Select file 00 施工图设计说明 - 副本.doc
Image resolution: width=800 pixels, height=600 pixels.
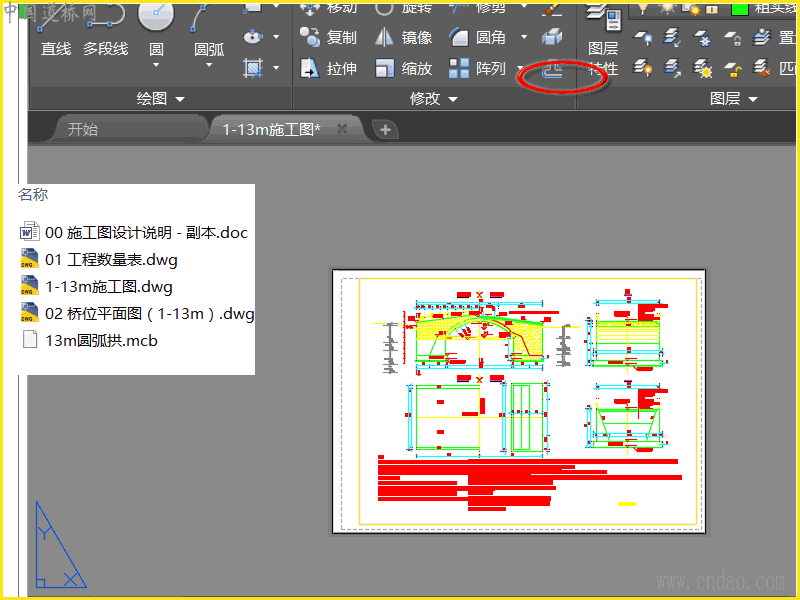(134, 233)
